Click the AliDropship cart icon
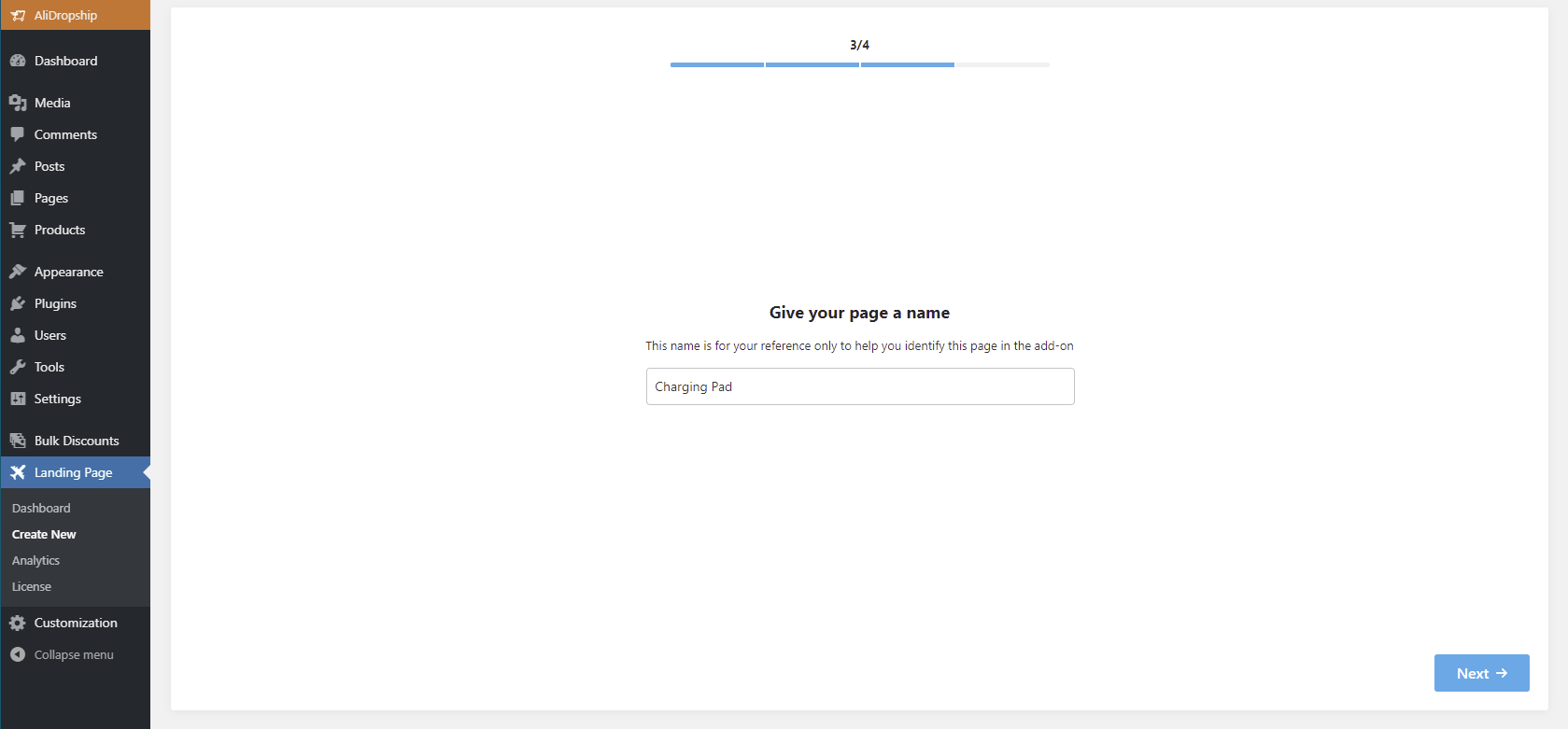 [x=18, y=16]
